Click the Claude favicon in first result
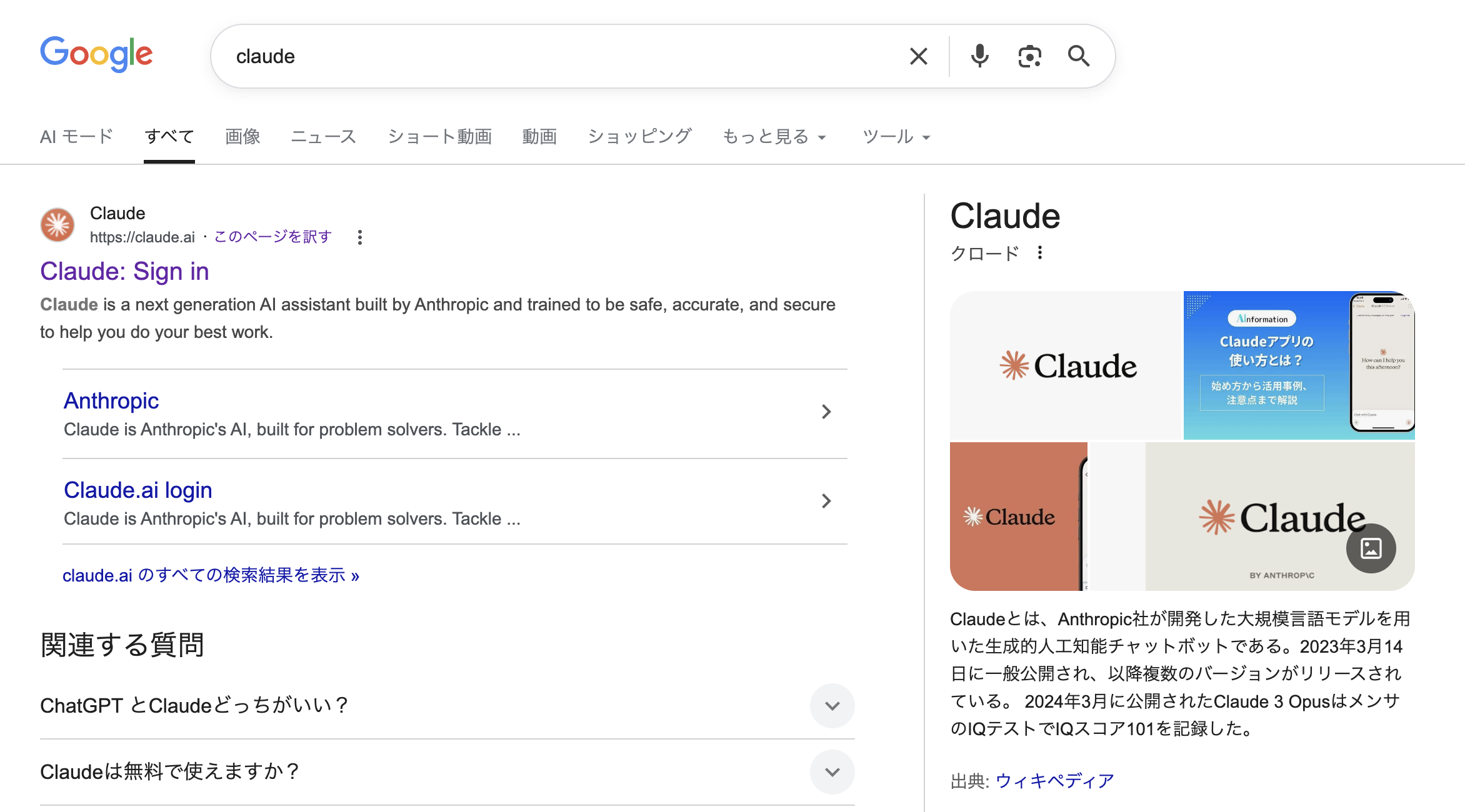Image resolution: width=1465 pixels, height=812 pixels. coord(57,225)
